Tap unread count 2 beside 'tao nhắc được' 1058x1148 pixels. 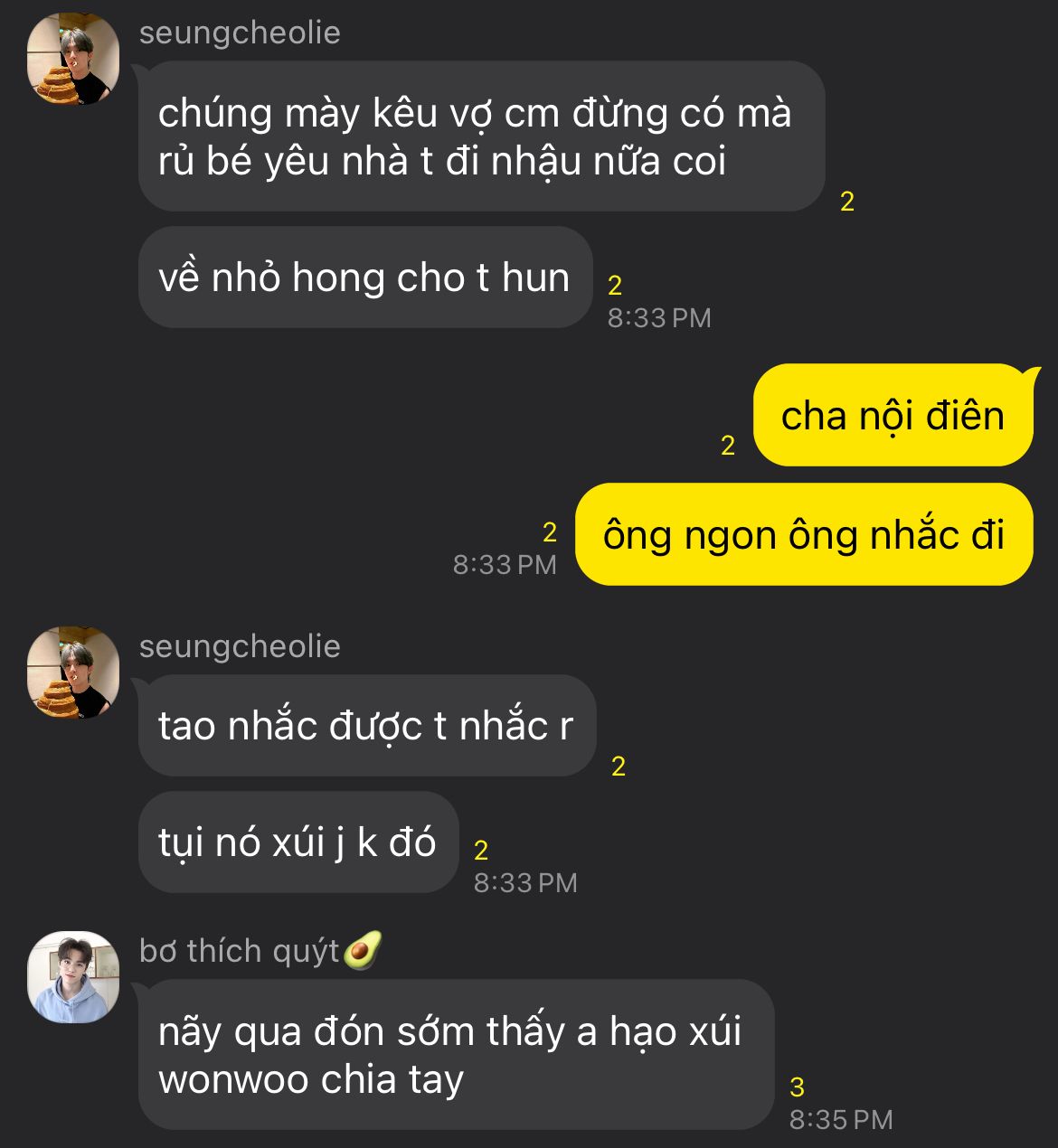619,767
